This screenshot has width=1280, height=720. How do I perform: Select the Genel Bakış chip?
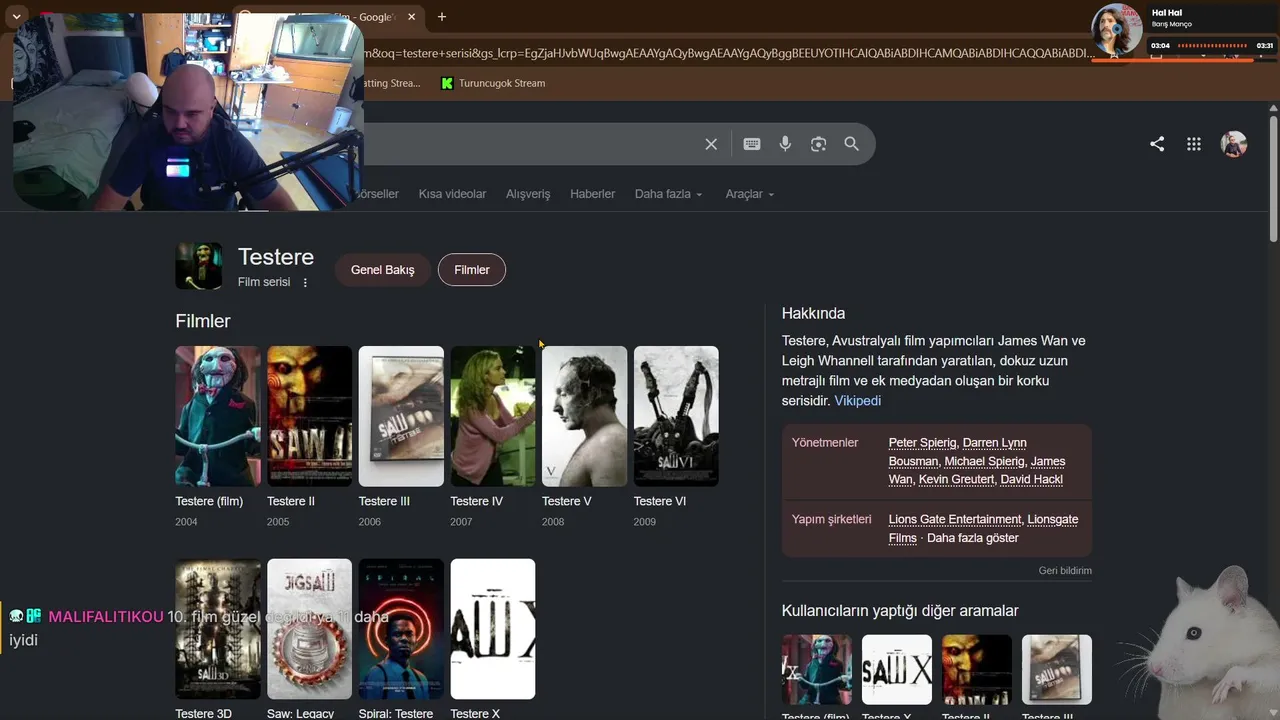382,270
